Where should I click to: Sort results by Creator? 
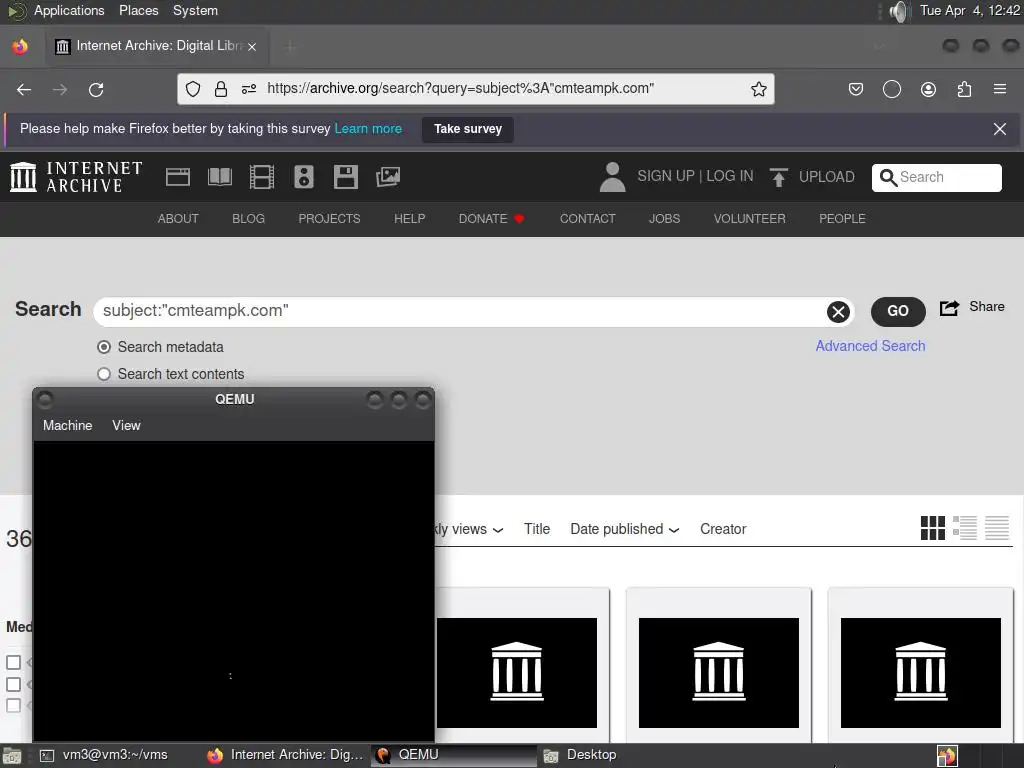pyautogui.click(x=723, y=529)
